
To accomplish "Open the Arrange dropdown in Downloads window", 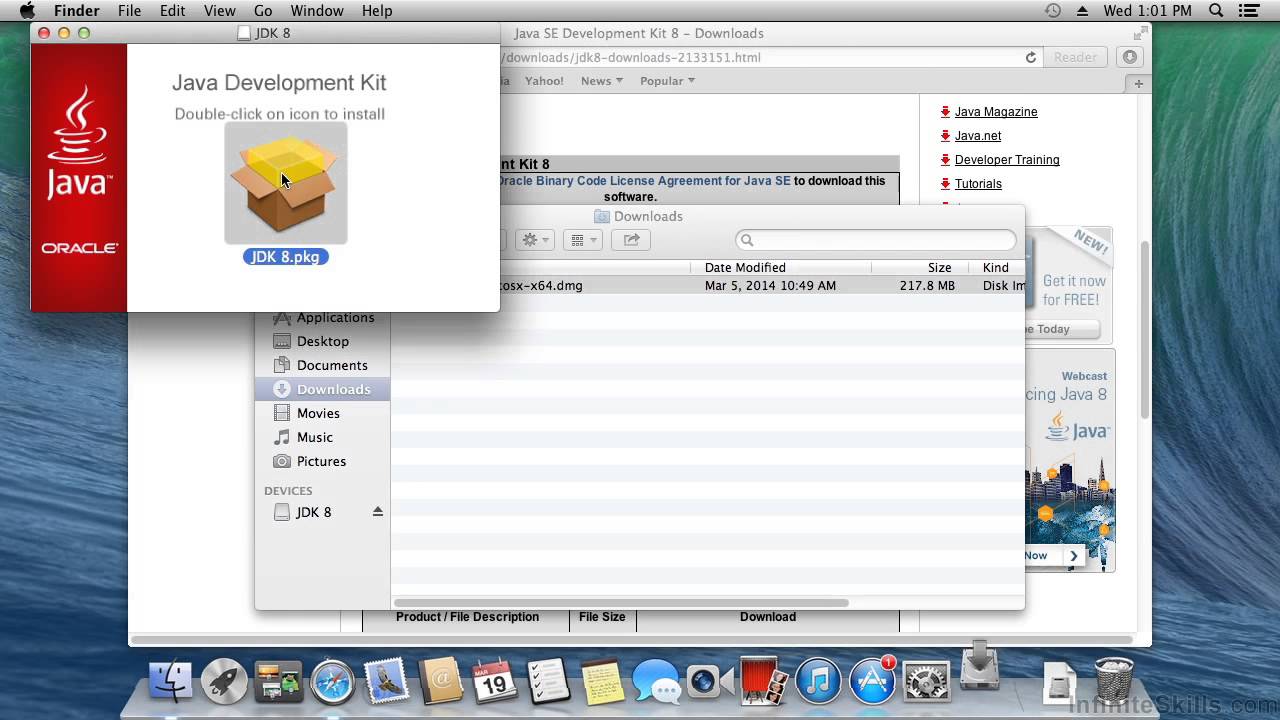I will (x=581, y=240).
